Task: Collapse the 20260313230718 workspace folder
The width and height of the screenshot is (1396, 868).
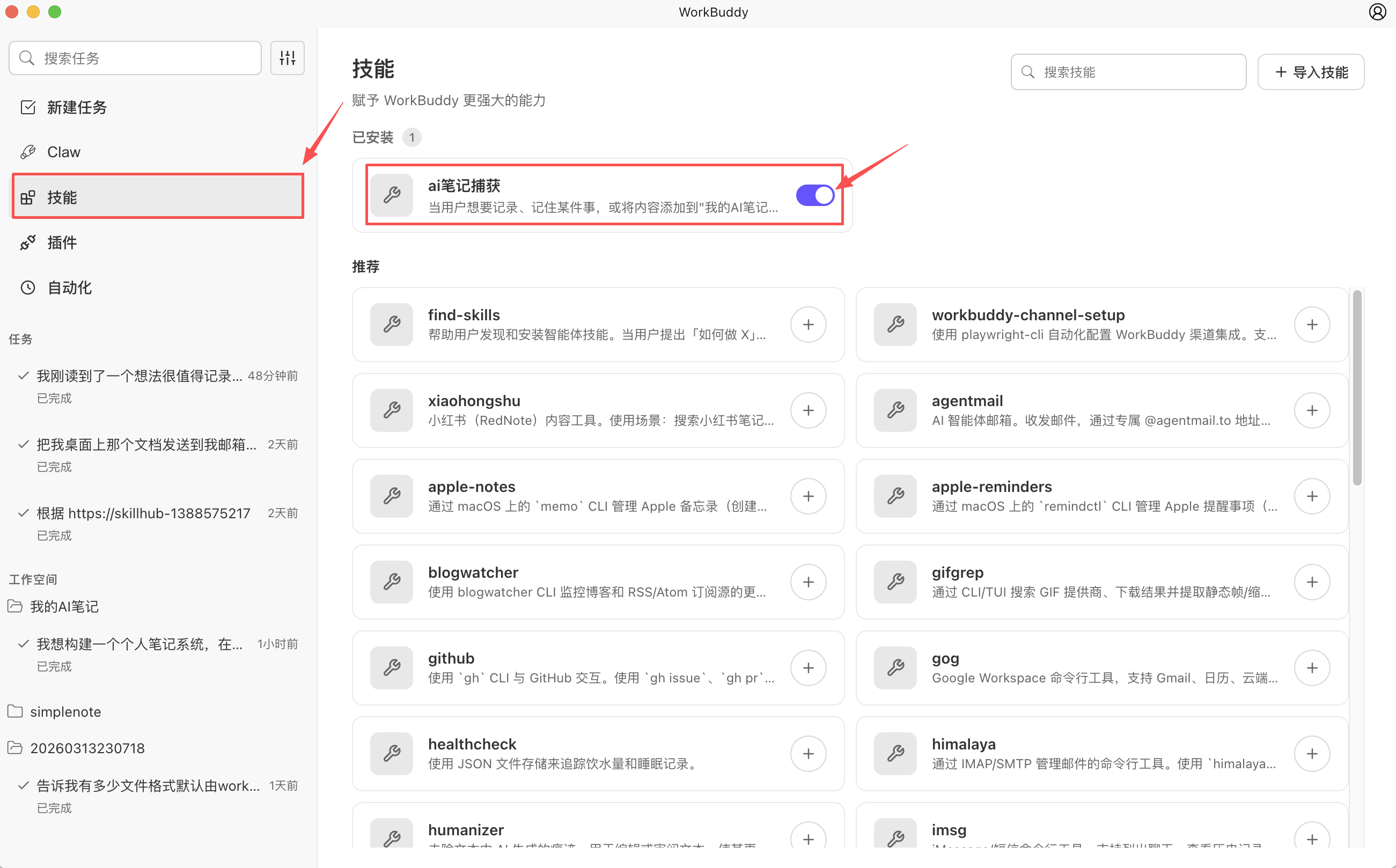Action: click(x=87, y=748)
